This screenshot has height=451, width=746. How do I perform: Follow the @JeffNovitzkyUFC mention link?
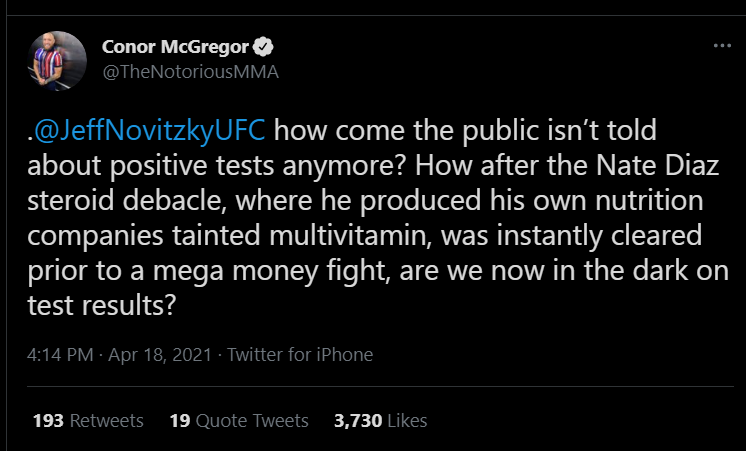[151, 131]
